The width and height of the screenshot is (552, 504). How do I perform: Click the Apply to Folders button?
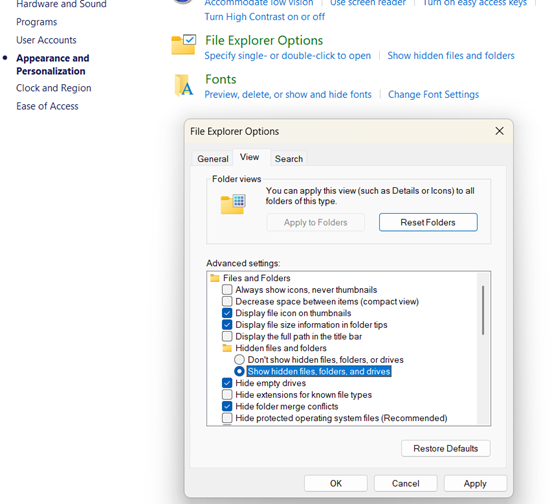pyautogui.click(x=315, y=222)
